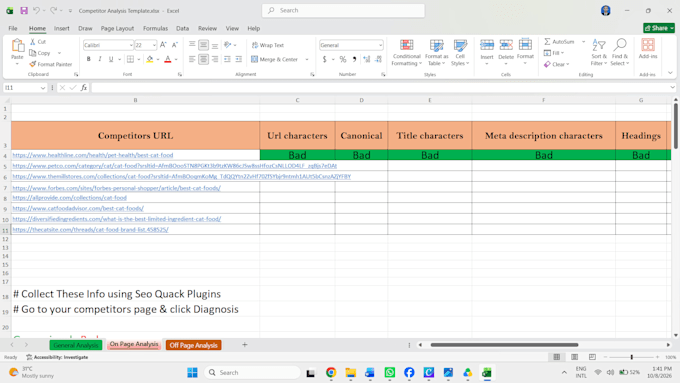Open the healthline.com best-cat-food link
The width and height of the screenshot is (680, 383).
[x=93, y=155]
